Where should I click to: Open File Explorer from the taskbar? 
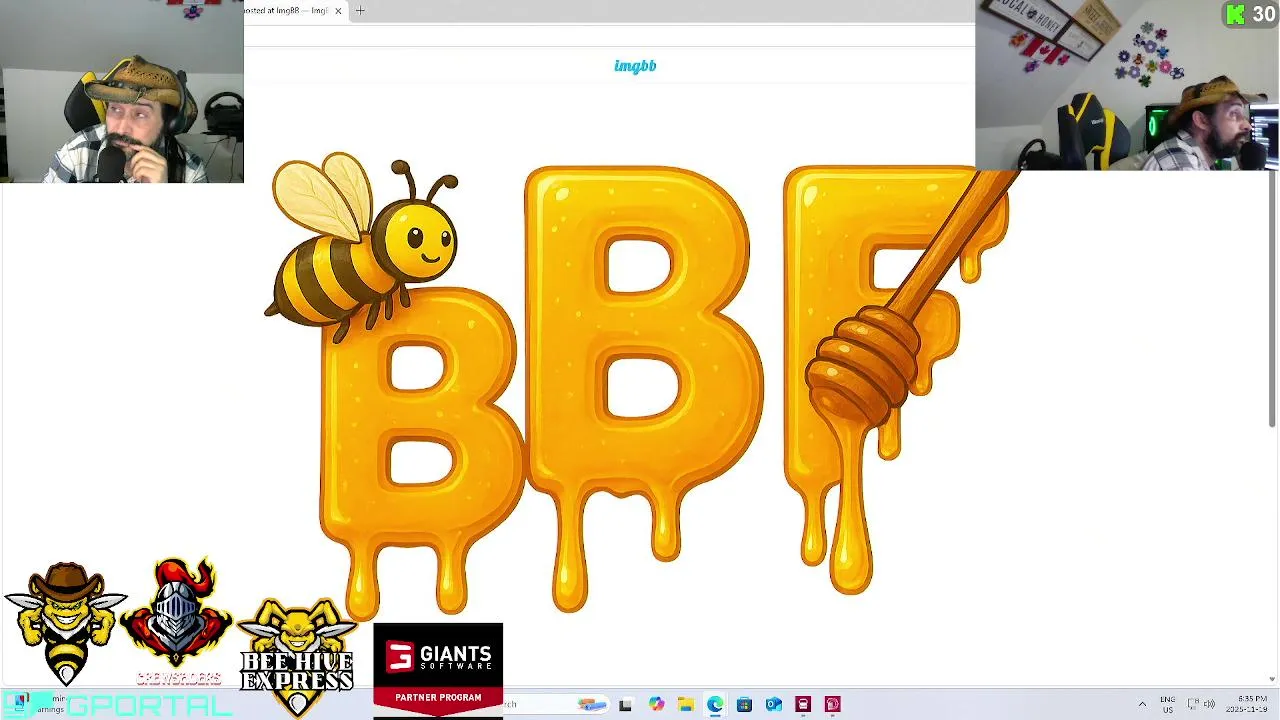tap(685, 705)
